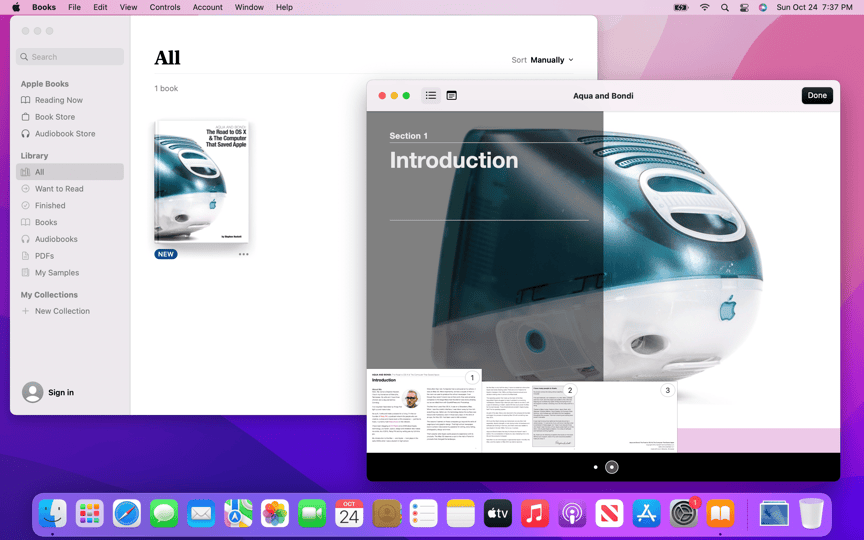Click the first small page indicator dot
Viewport: 864px width, 540px height.
pos(595,467)
